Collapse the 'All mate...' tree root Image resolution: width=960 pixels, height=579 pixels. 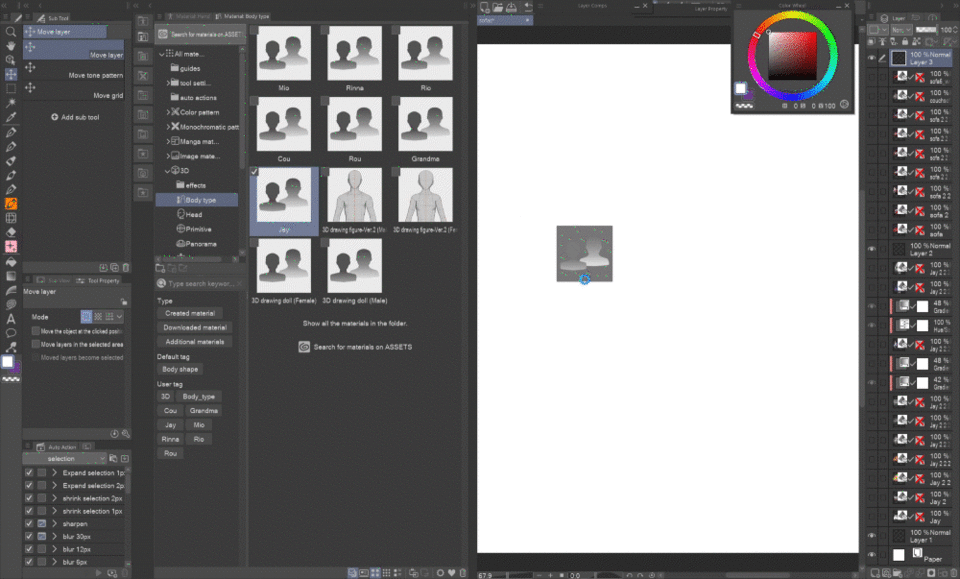pyautogui.click(x=162, y=54)
